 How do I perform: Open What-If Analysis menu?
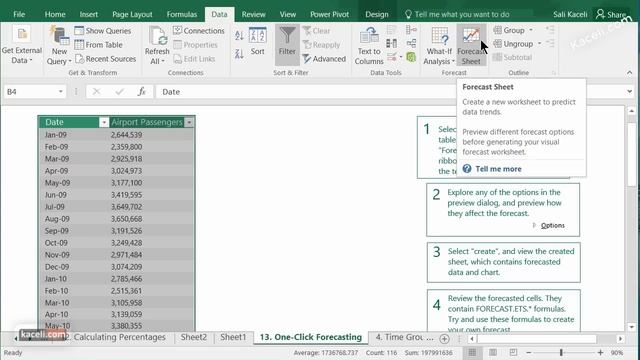pos(439,46)
